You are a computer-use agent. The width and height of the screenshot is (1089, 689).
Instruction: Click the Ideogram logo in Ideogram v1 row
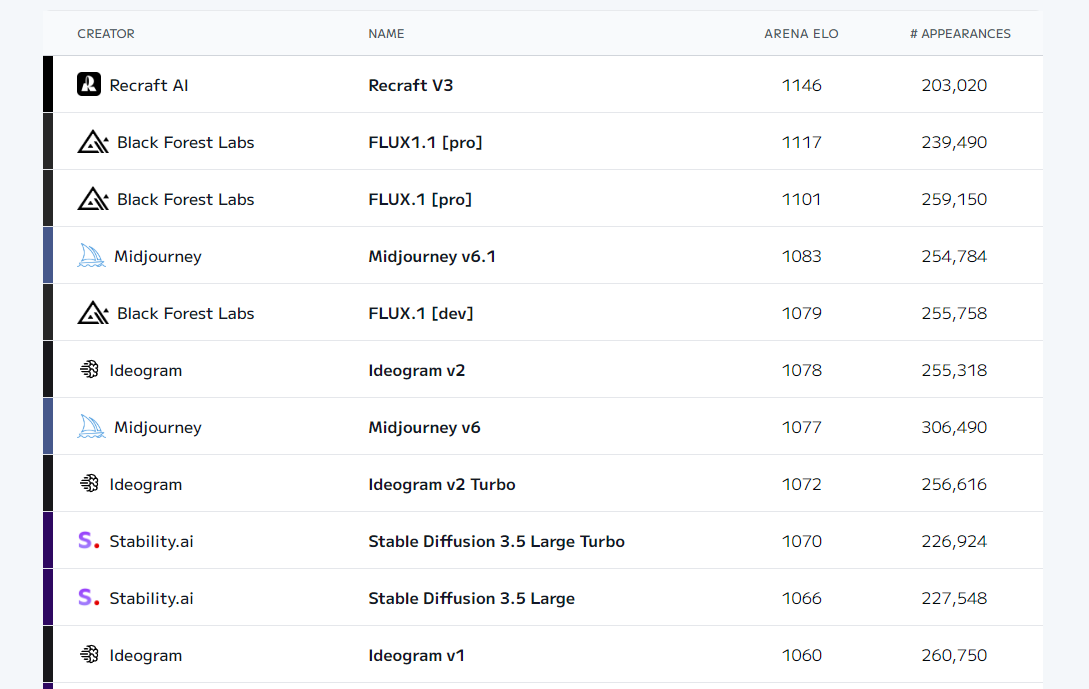(89, 655)
